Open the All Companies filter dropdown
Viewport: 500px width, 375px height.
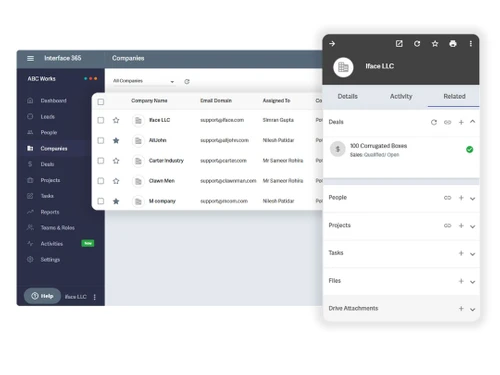coord(144,81)
